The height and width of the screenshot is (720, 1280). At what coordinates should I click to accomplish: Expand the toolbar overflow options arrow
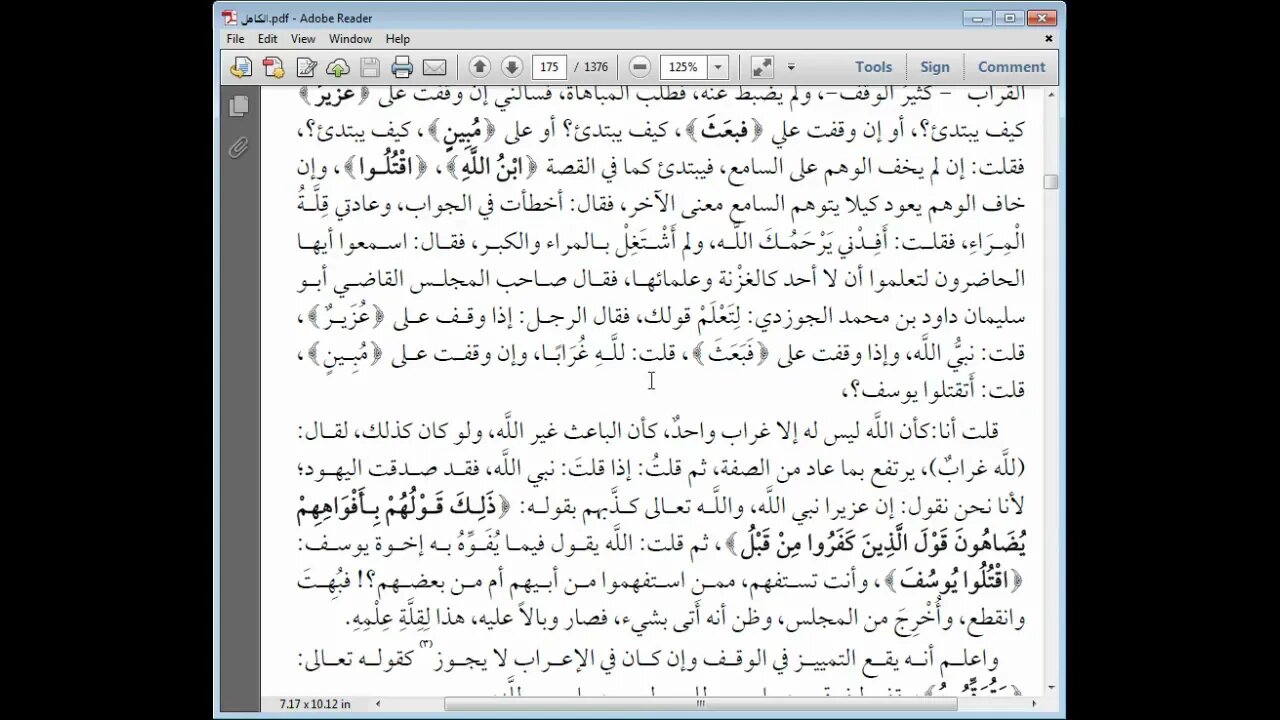[791, 67]
